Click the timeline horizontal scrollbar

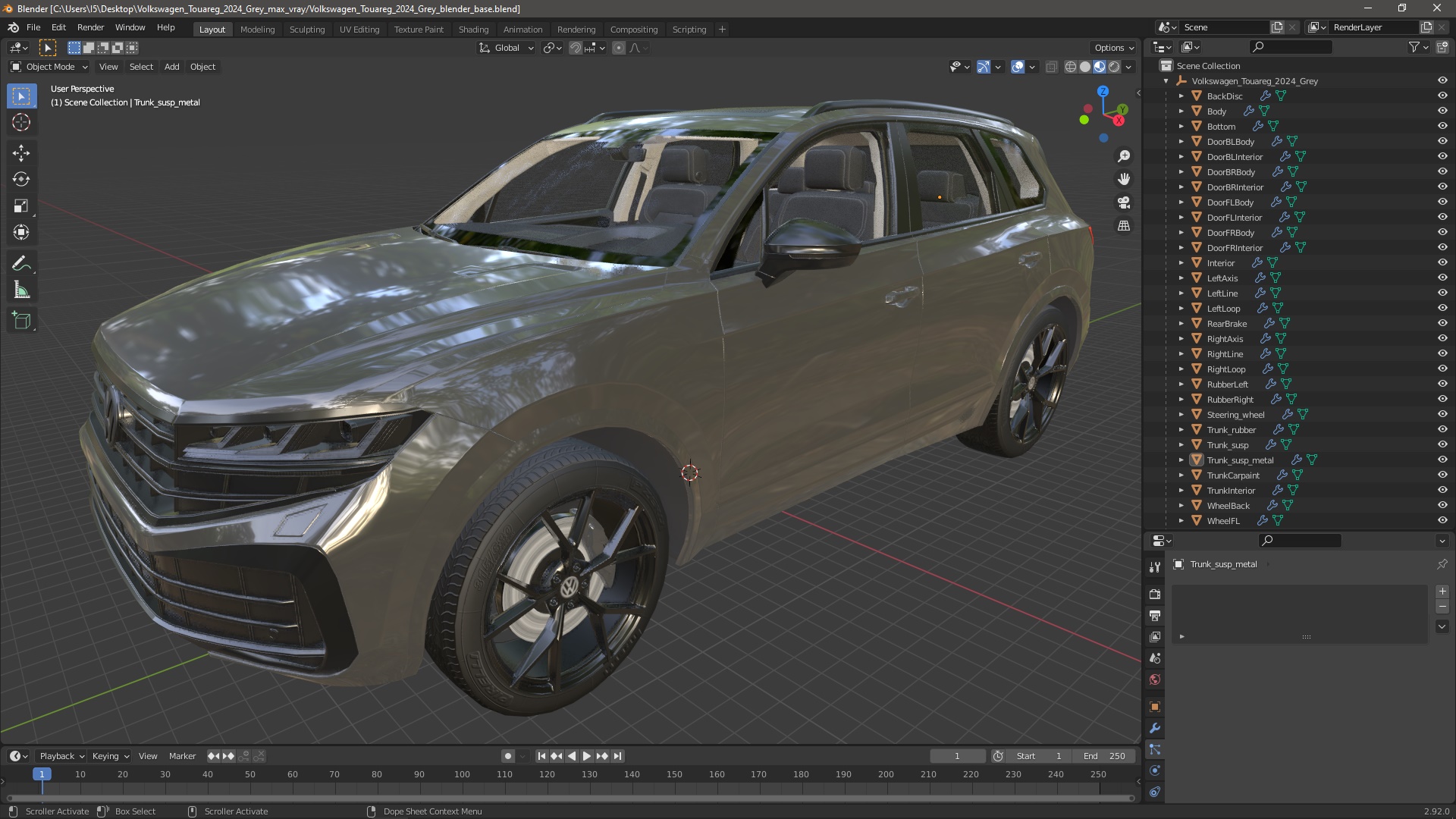[570, 798]
